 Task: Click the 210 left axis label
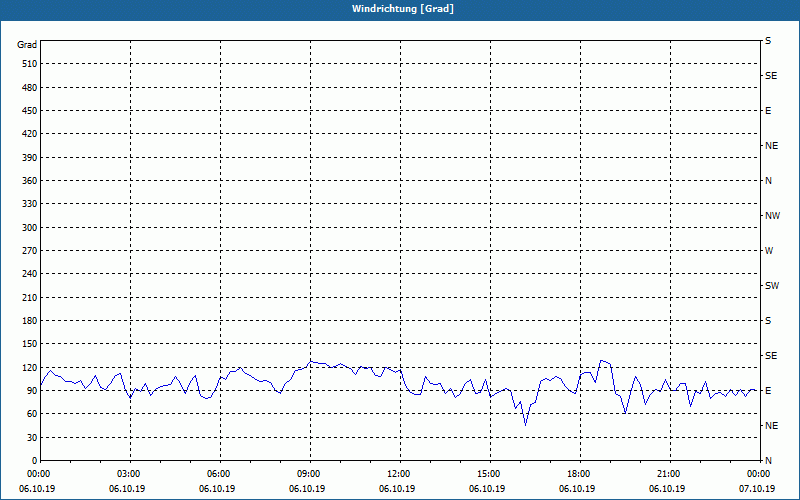pyautogui.click(x=30, y=297)
